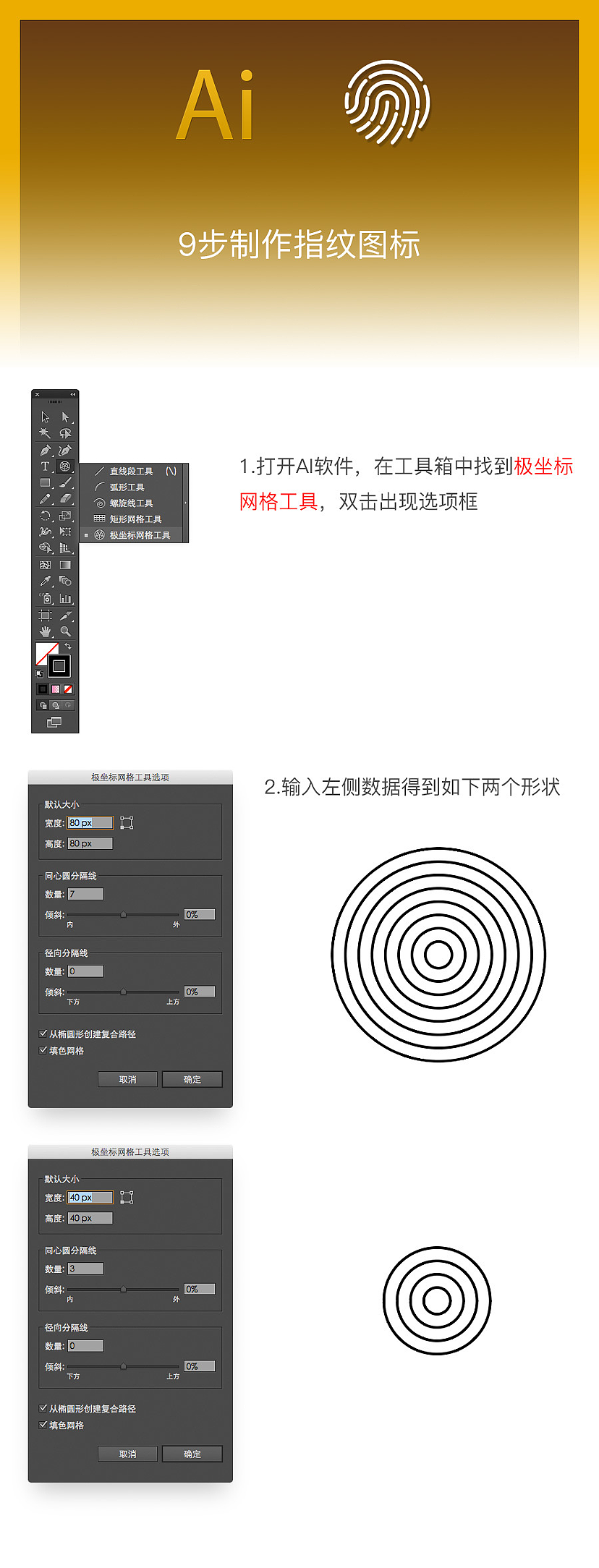Switch to Draw Behind mode
Screen dimensions: 599x1568
click(x=56, y=705)
